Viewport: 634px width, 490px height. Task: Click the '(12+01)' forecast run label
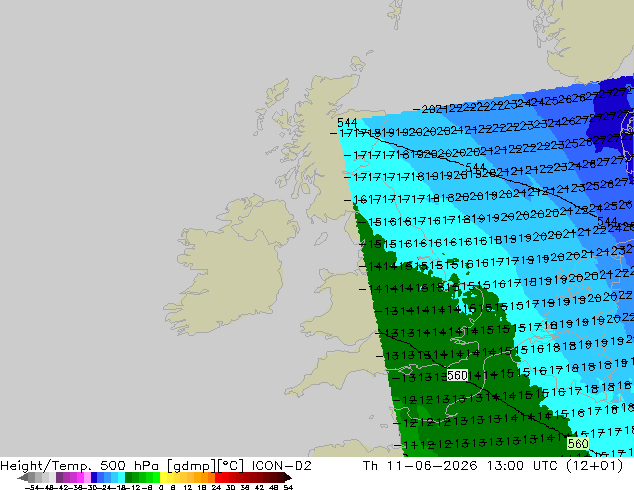(594, 466)
